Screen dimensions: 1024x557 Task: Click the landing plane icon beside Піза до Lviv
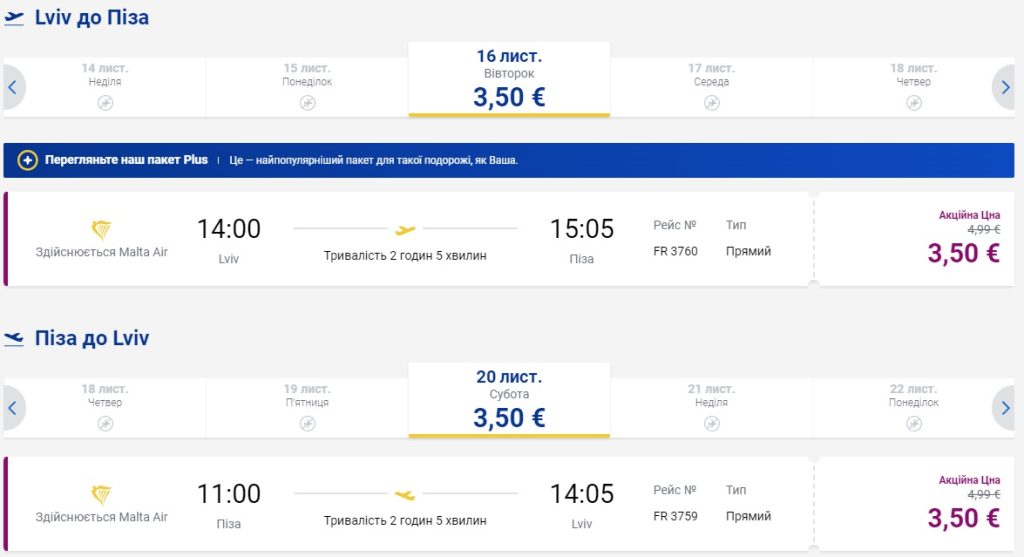pyautogui.click(x=14, y=339)
